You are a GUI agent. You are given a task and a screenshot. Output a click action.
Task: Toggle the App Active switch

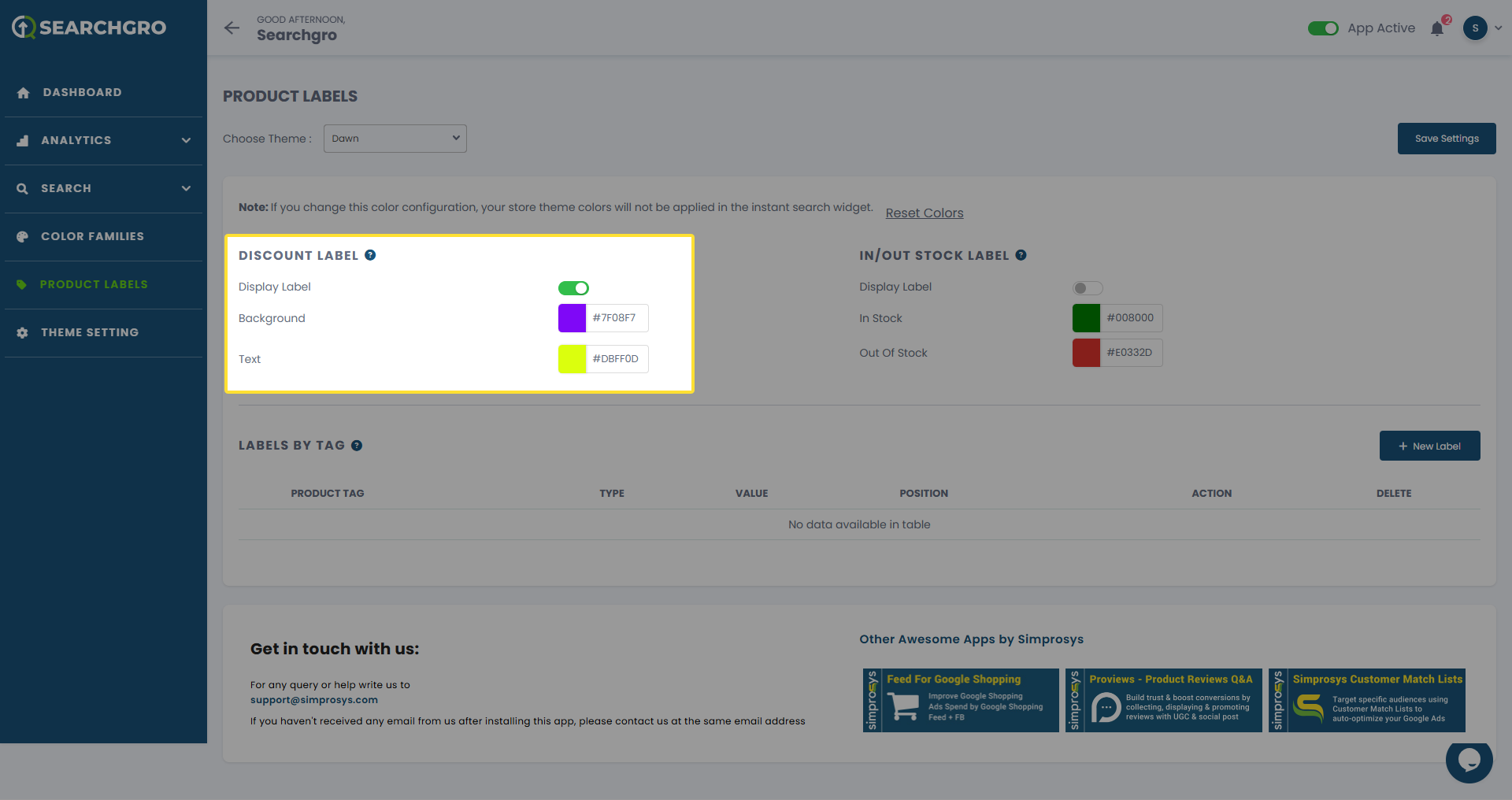click(1323, 28)
